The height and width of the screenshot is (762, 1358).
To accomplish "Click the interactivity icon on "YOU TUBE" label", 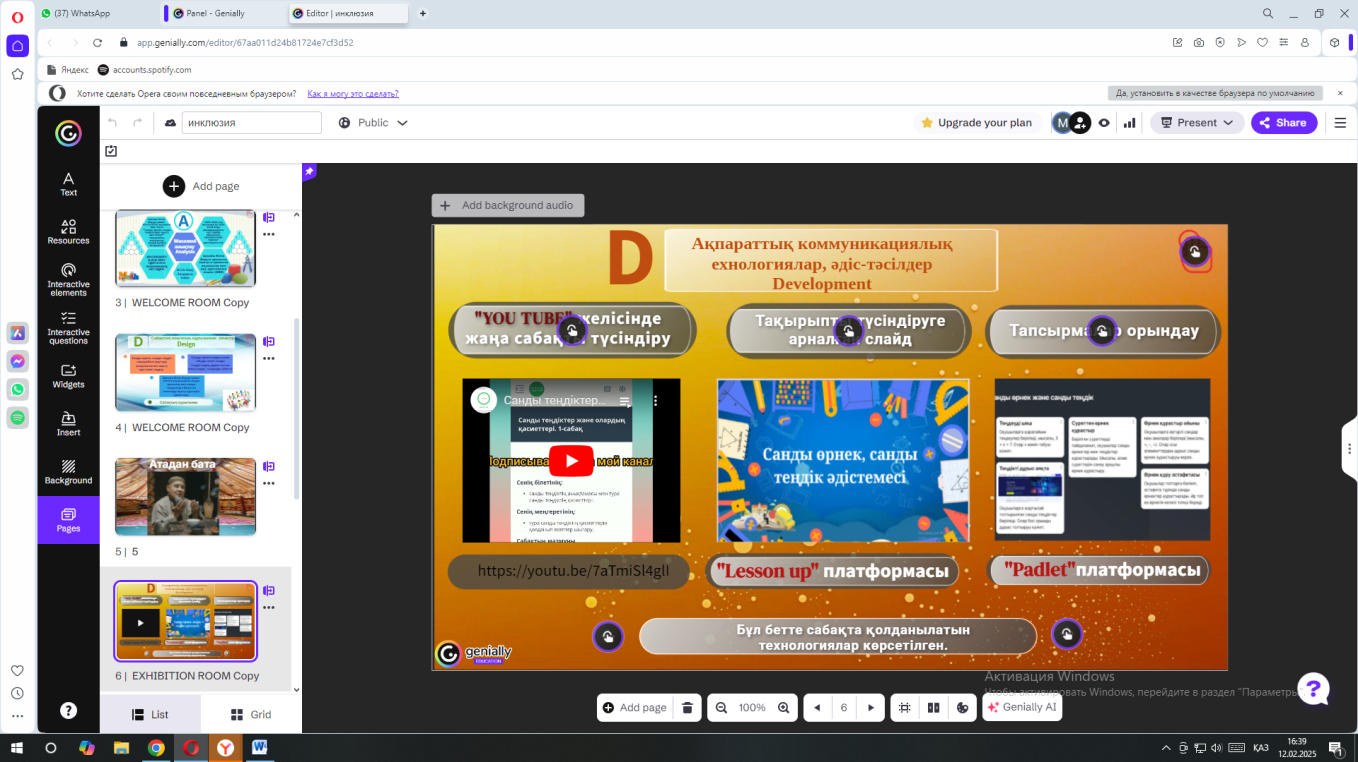I will [x=572, y=331].
